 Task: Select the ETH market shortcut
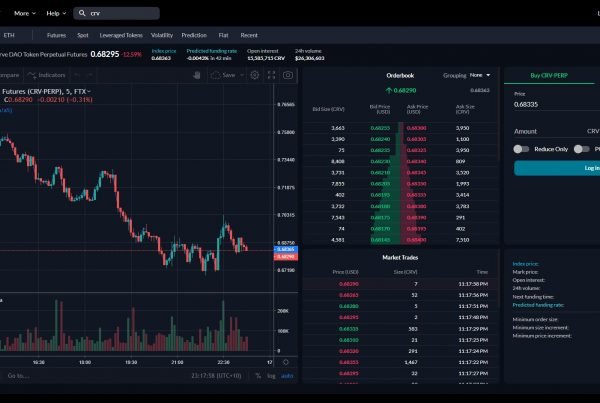point(9,35)
